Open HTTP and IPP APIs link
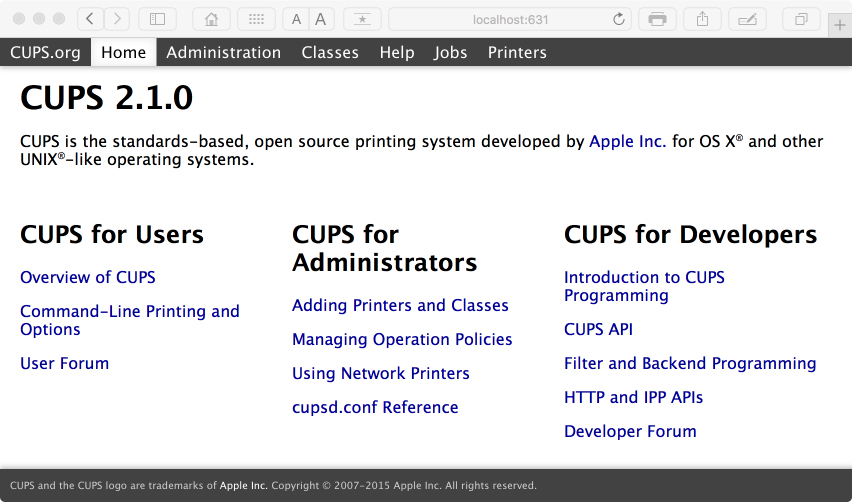 pyautogui.click(x=633, y=397)
